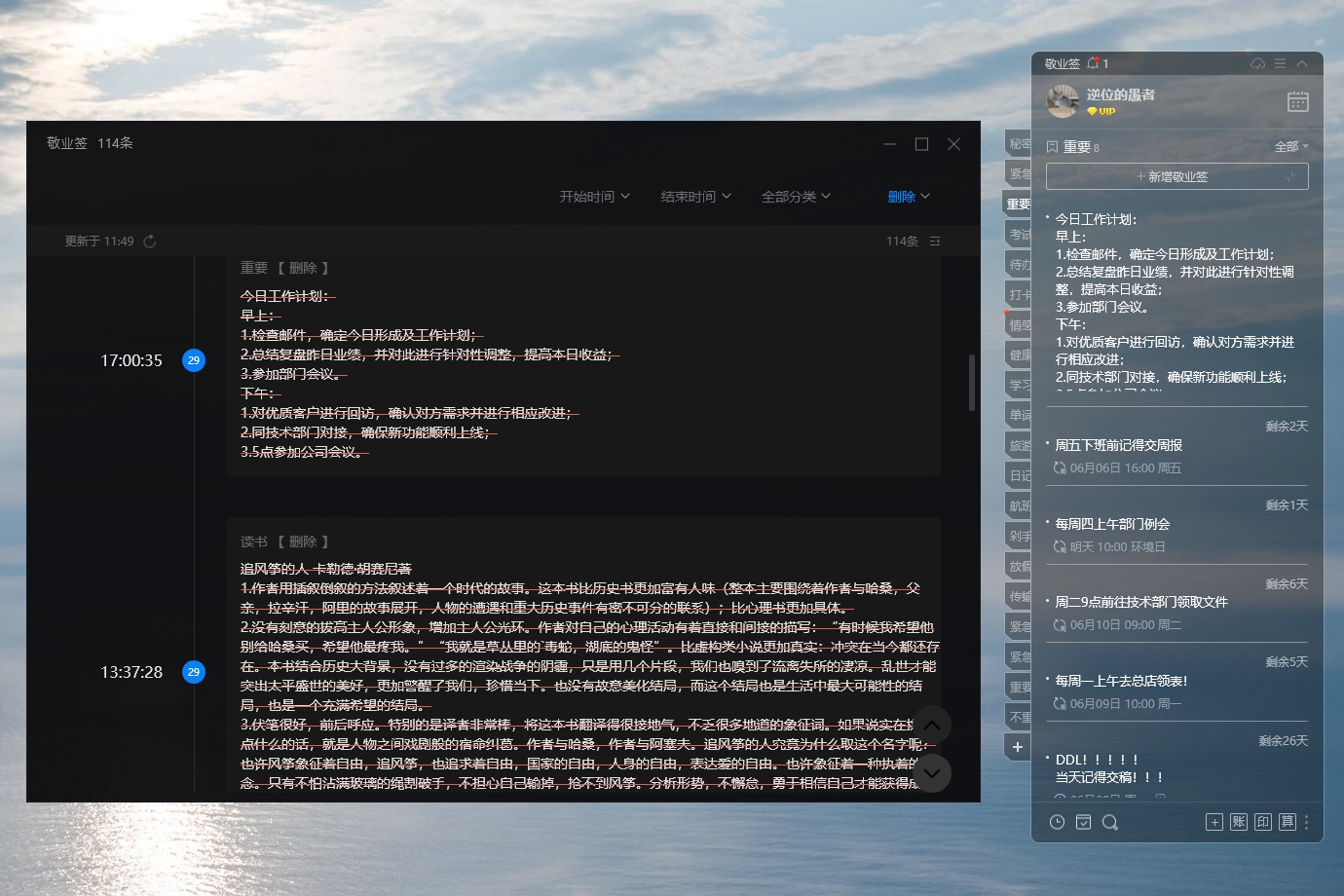
Task: Open the note 周五下班前记得交周报
Action: coord(1119,445)
